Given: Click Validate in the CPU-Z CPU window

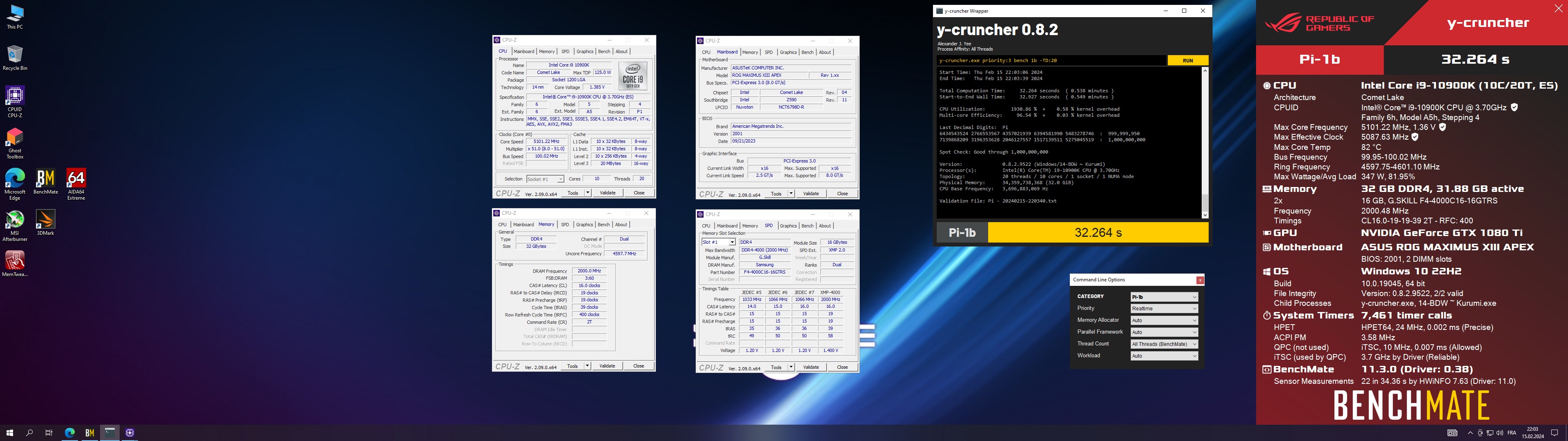Looking at the screenshot, I should pyautogui.click(x=608, y=193).
